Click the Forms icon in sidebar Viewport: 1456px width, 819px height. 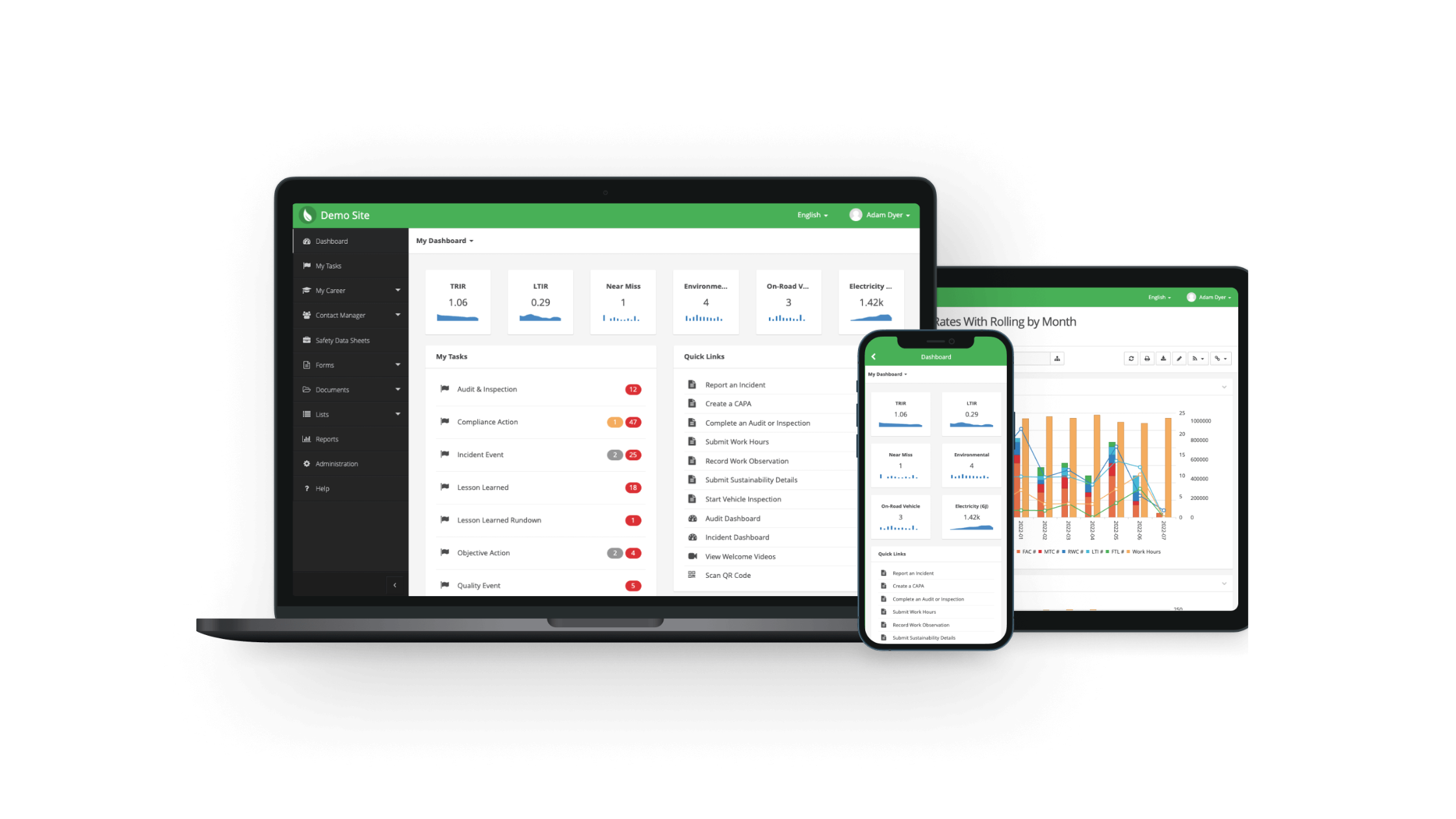[x=307, y=364]
